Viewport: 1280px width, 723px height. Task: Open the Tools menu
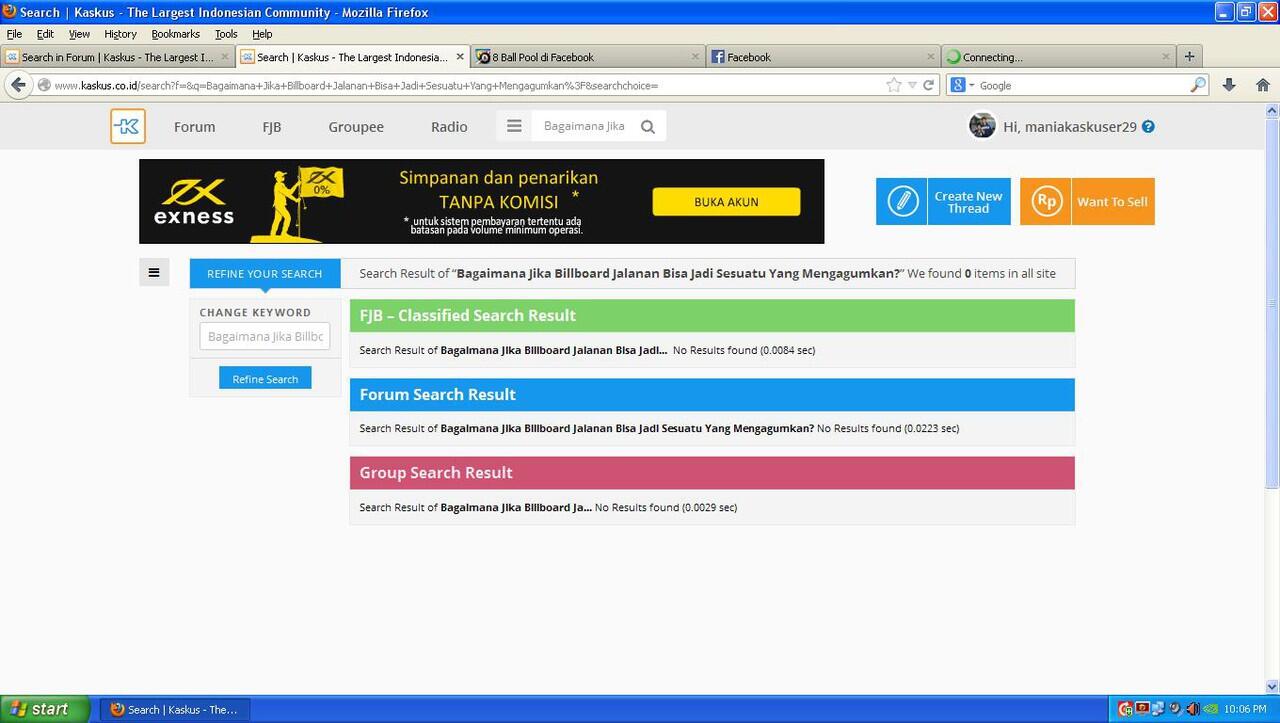(226, 34)
